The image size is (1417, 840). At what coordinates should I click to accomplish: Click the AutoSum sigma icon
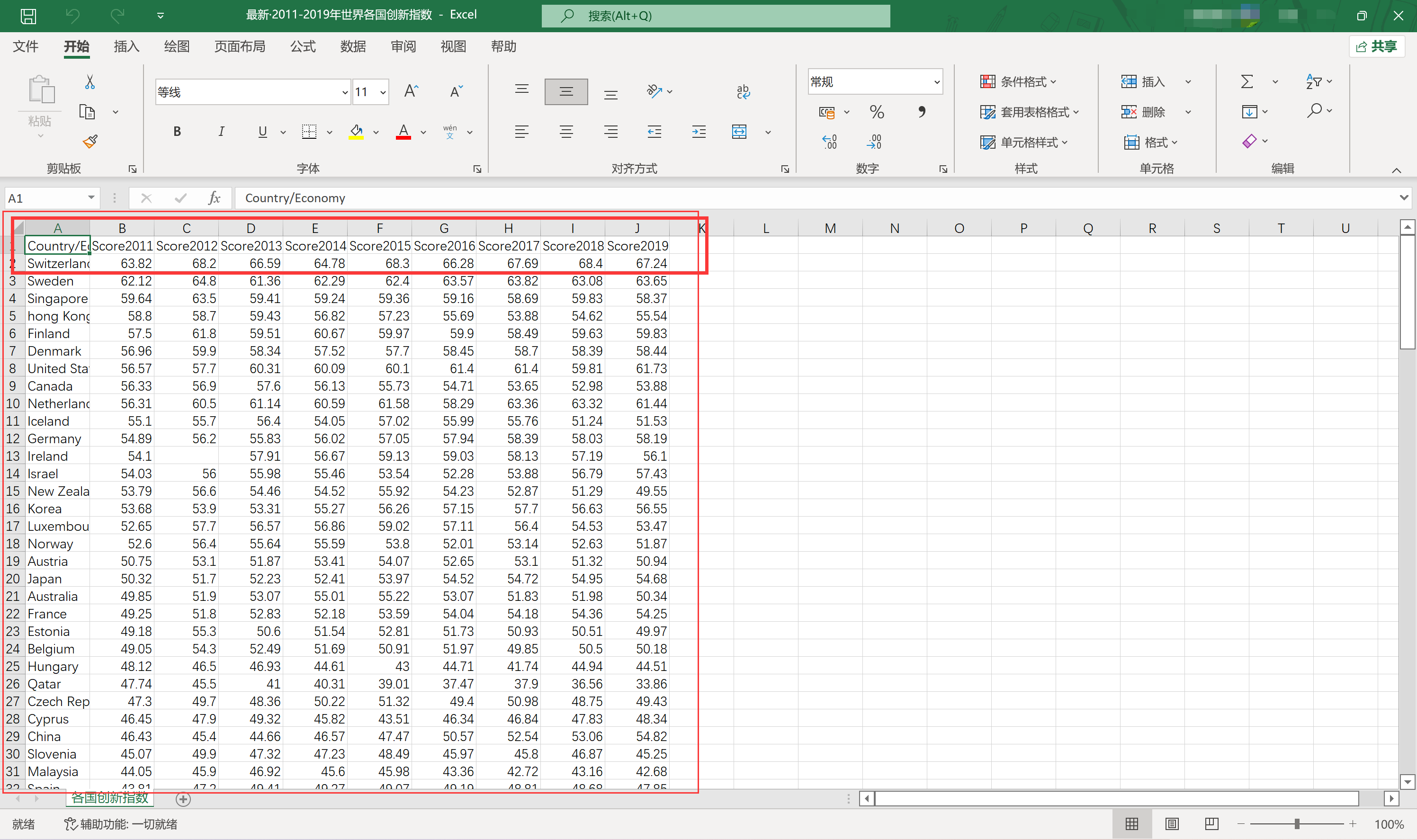(x=1247, y=81)
